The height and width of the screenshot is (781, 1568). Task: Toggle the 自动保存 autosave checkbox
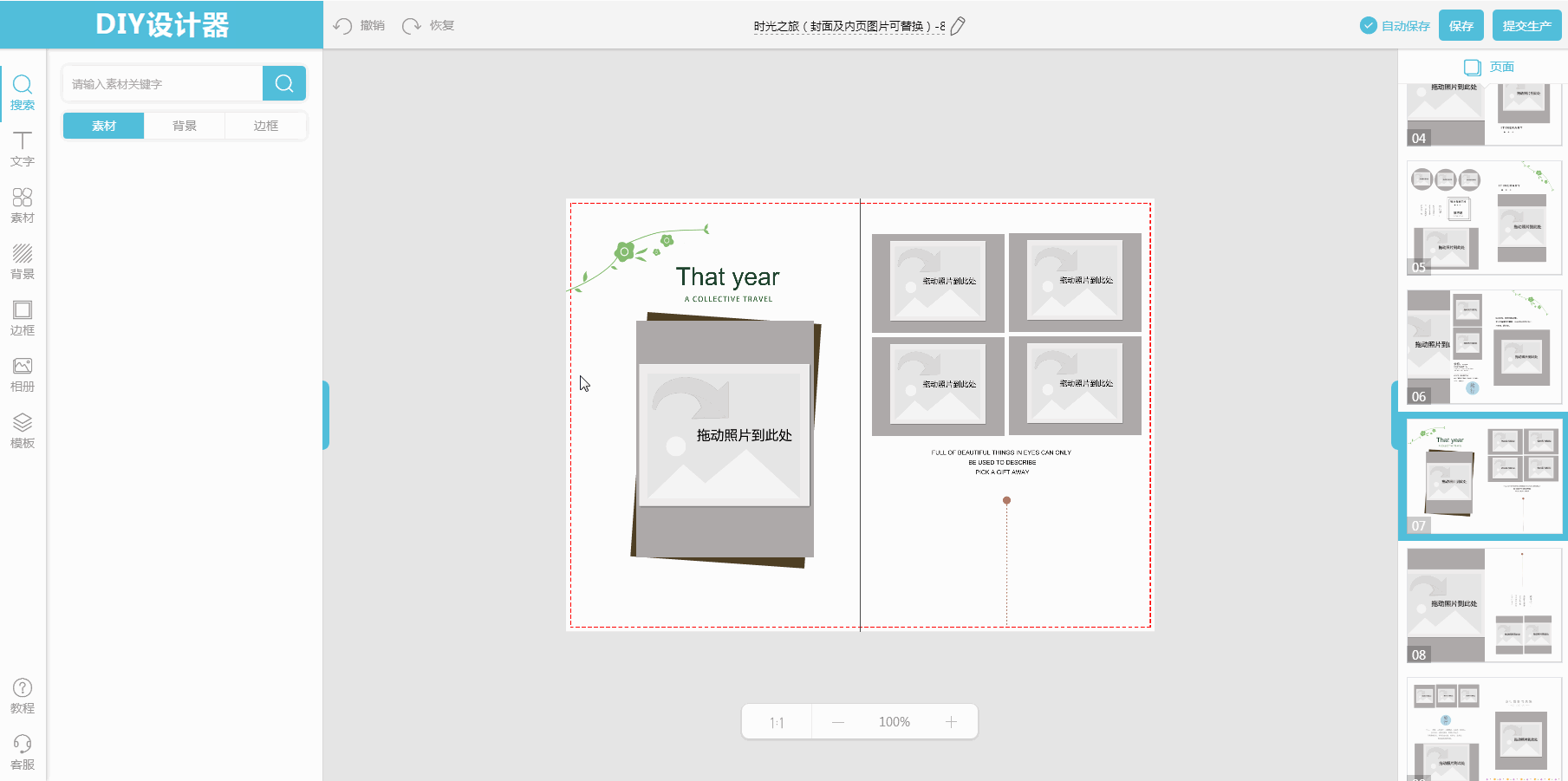click(x=1369, y=26)
